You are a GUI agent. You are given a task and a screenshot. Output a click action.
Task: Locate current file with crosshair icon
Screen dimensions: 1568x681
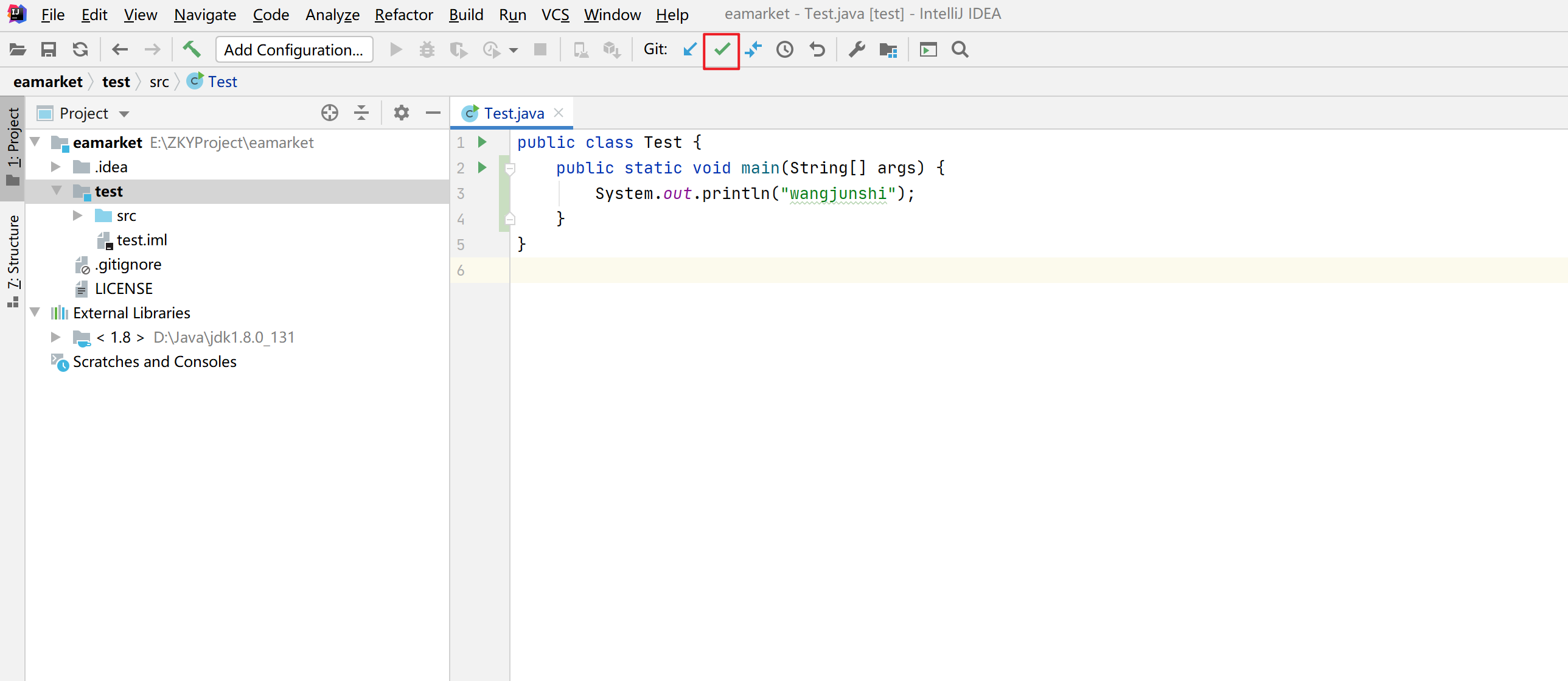pos(330,113)
